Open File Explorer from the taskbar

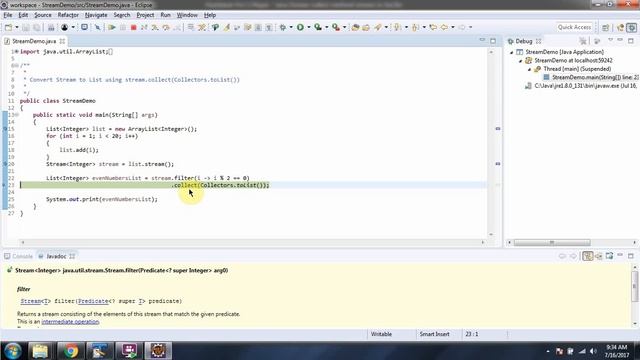[x=40, y=351]
